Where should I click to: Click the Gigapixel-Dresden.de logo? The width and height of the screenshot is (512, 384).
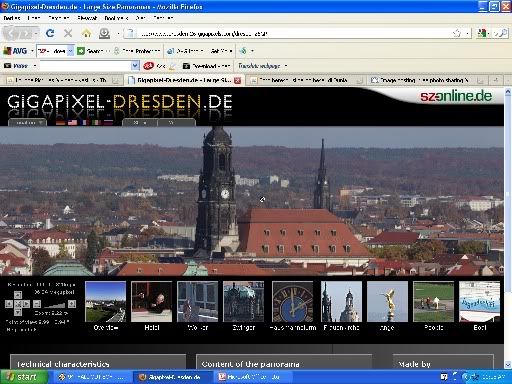point(120,102)
